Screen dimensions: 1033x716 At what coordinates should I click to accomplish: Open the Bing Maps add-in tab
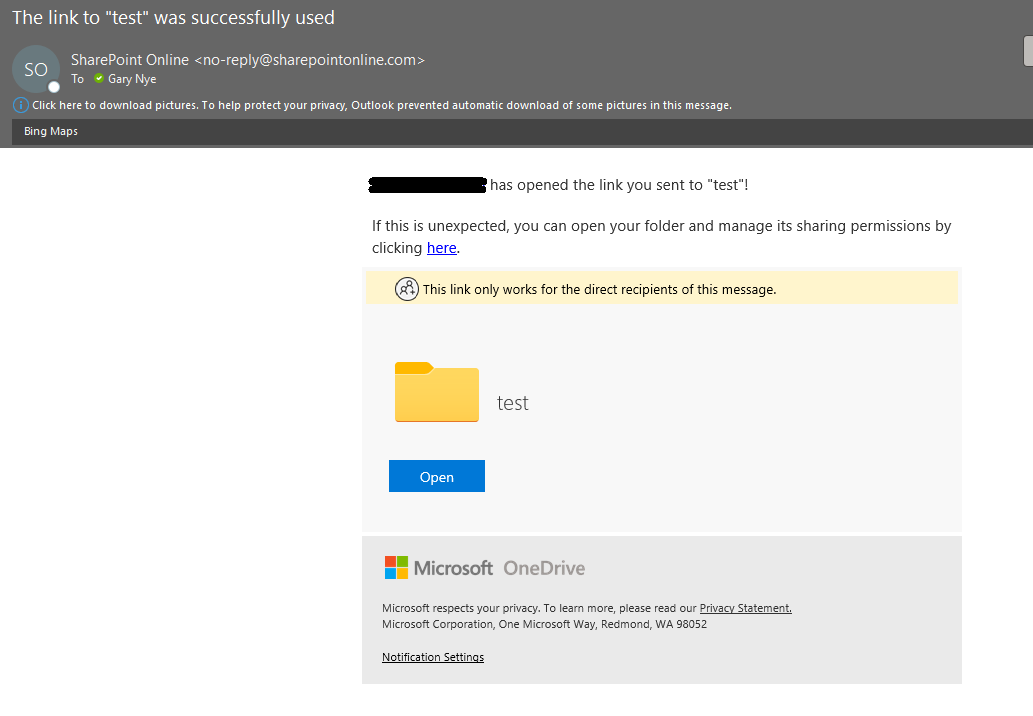51,131
